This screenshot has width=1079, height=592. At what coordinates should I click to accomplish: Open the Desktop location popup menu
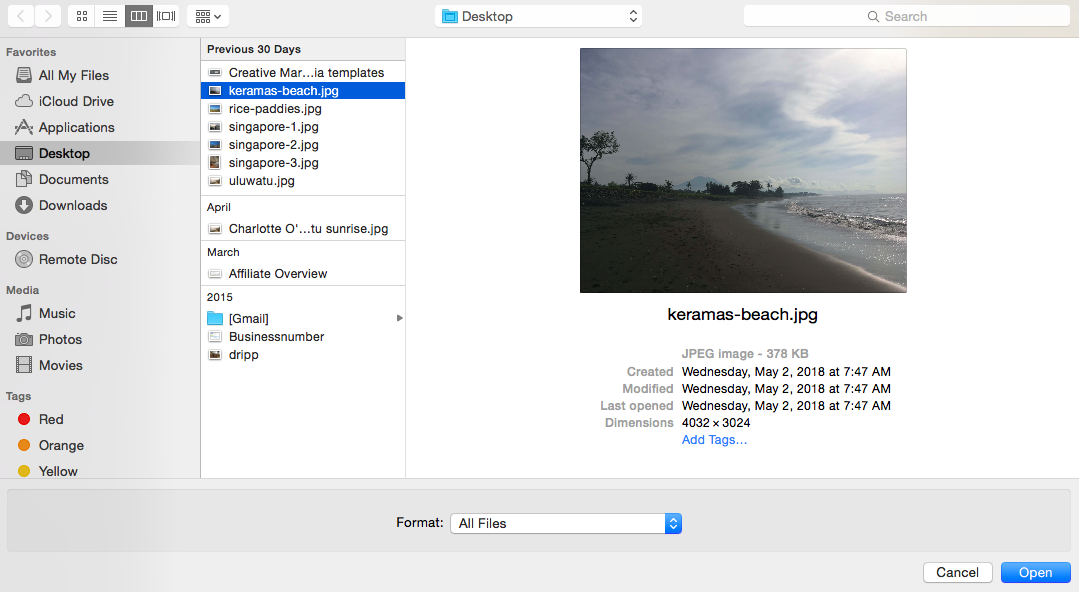(x=539, y=16)
